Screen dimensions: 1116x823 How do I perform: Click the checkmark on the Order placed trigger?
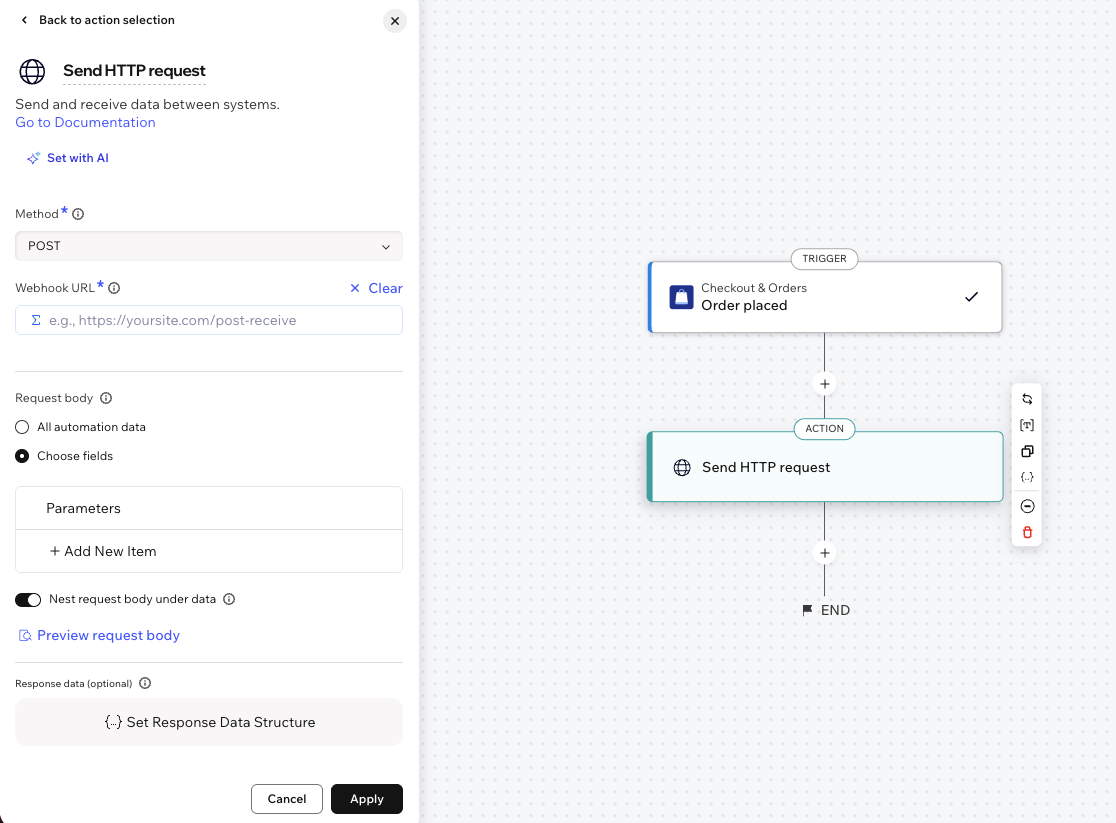pos(972,297)
